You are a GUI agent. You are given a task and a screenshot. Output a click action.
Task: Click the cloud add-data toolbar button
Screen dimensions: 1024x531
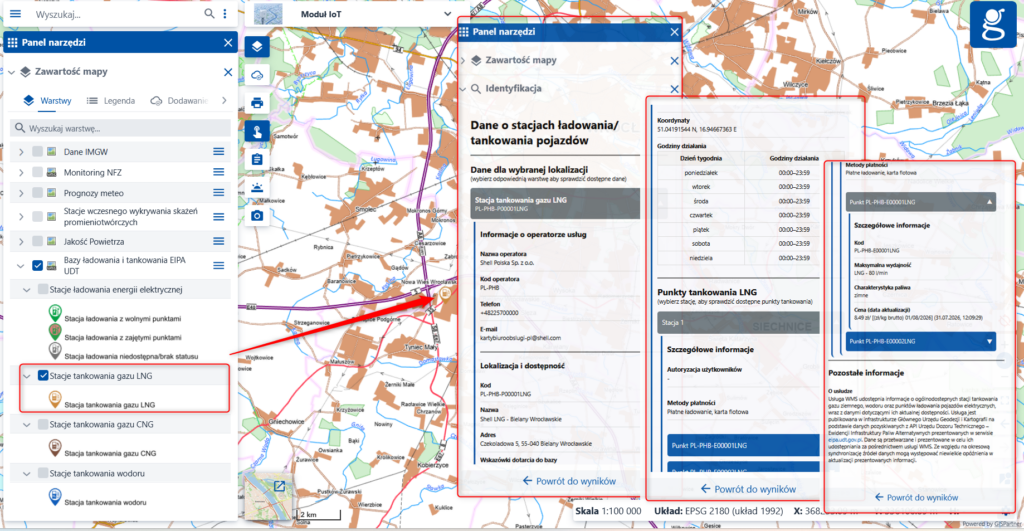point(257,74)
